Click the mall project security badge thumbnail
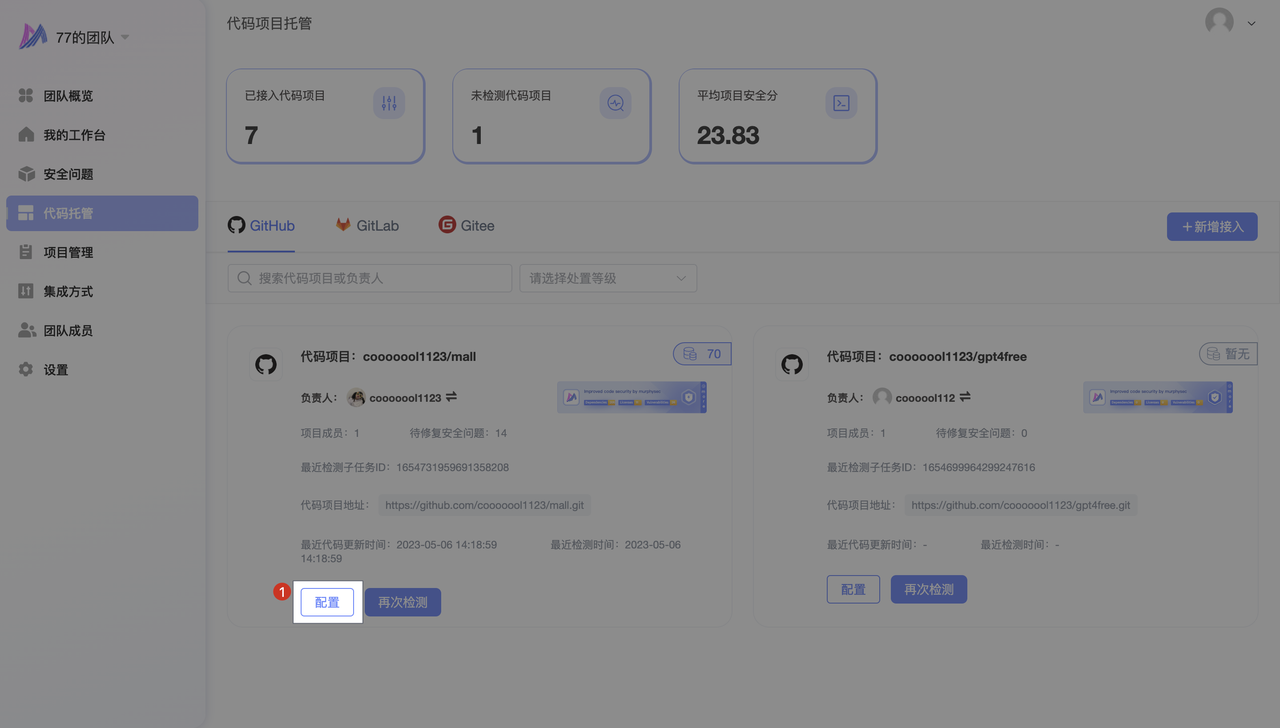This screenshot has width=1280, height=728. click(x=631, y=397)
